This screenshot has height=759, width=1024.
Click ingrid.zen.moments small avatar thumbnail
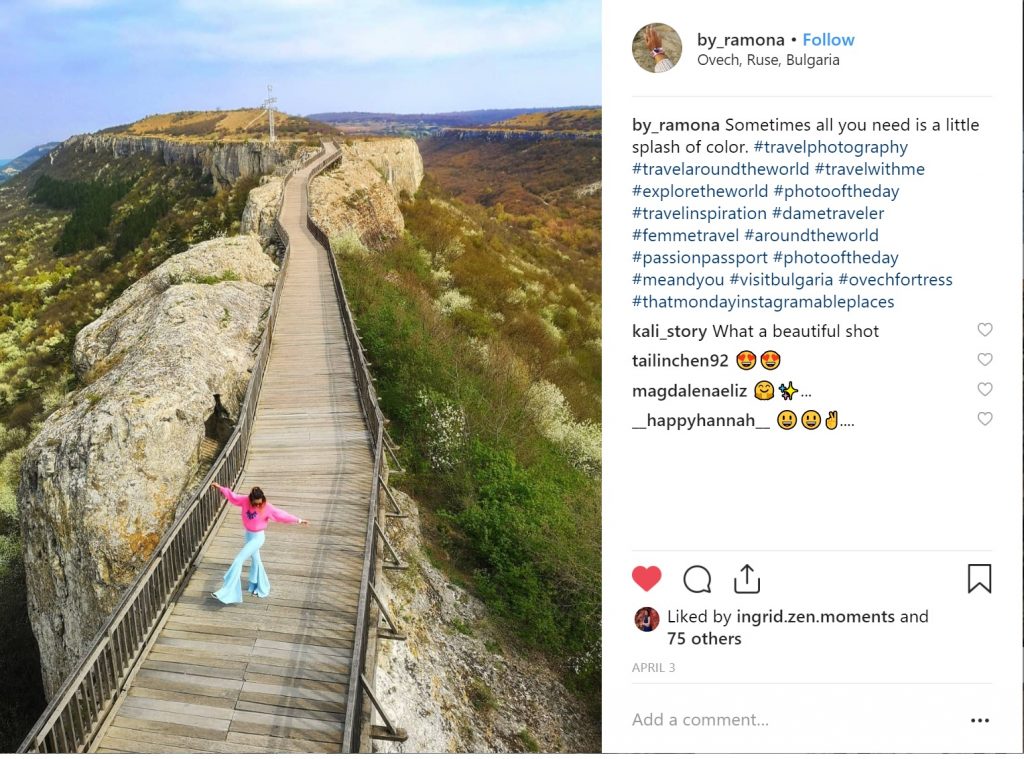click(647, 619)
